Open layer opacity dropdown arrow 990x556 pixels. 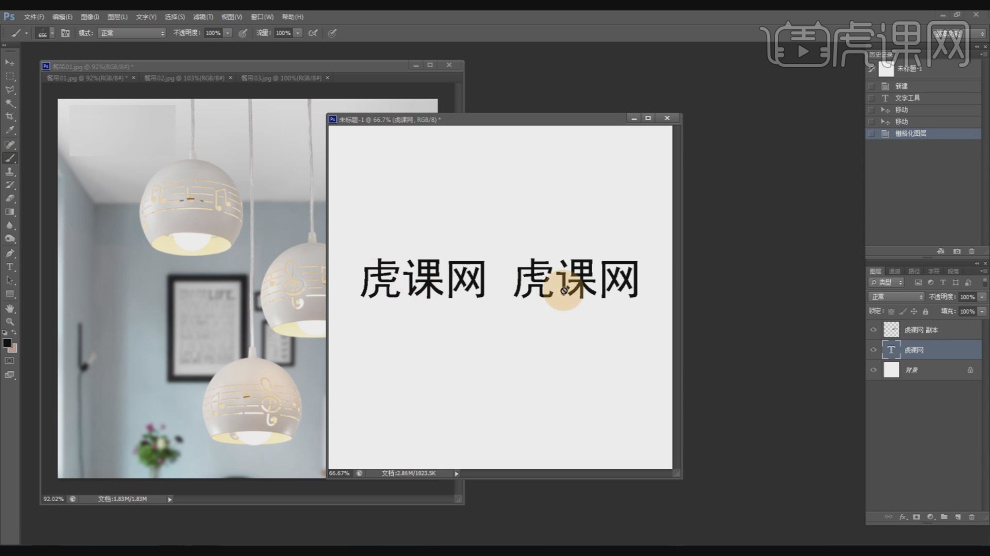click(x=982, y=297)
